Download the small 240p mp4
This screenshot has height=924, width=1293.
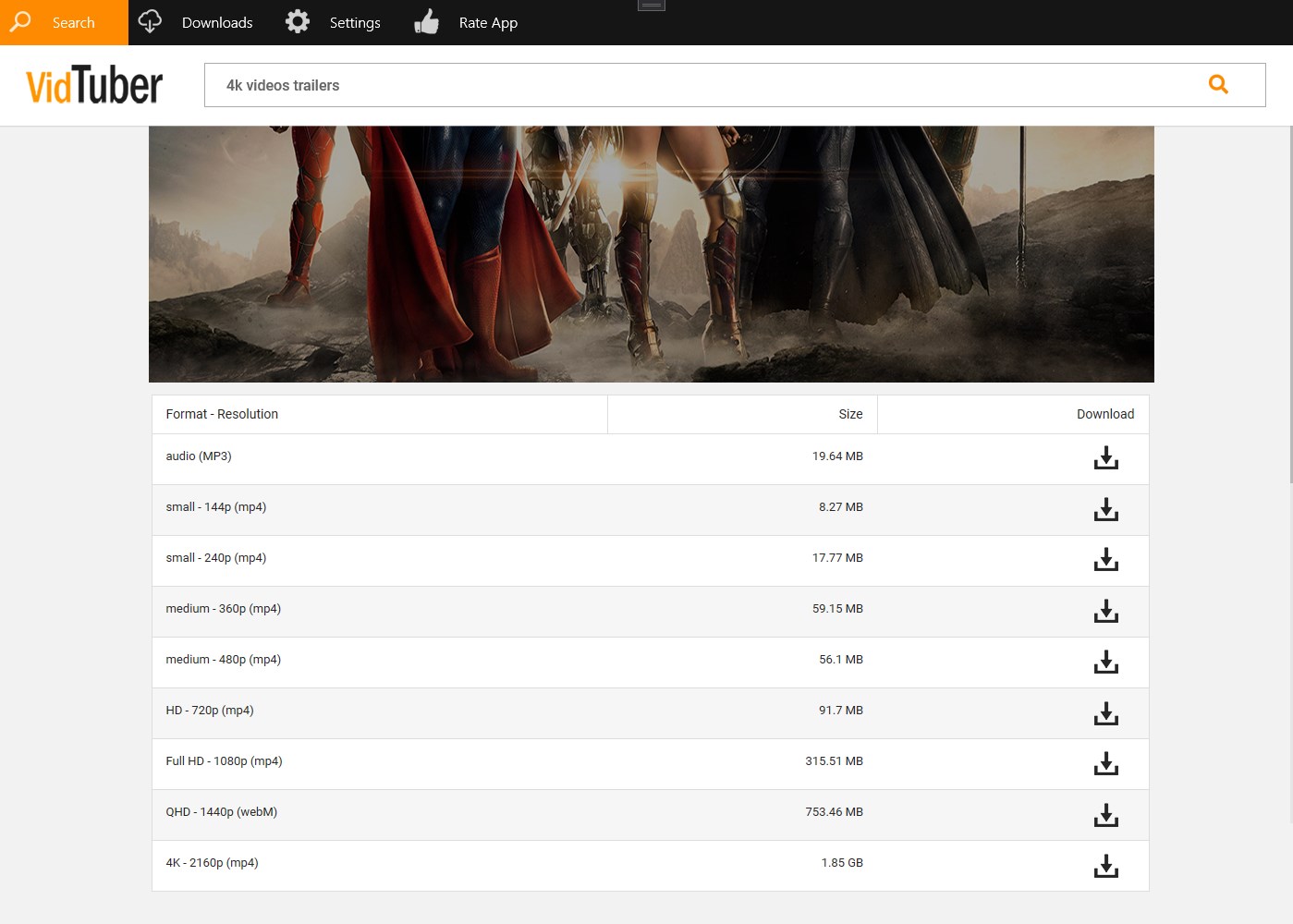click(1105, 560)
